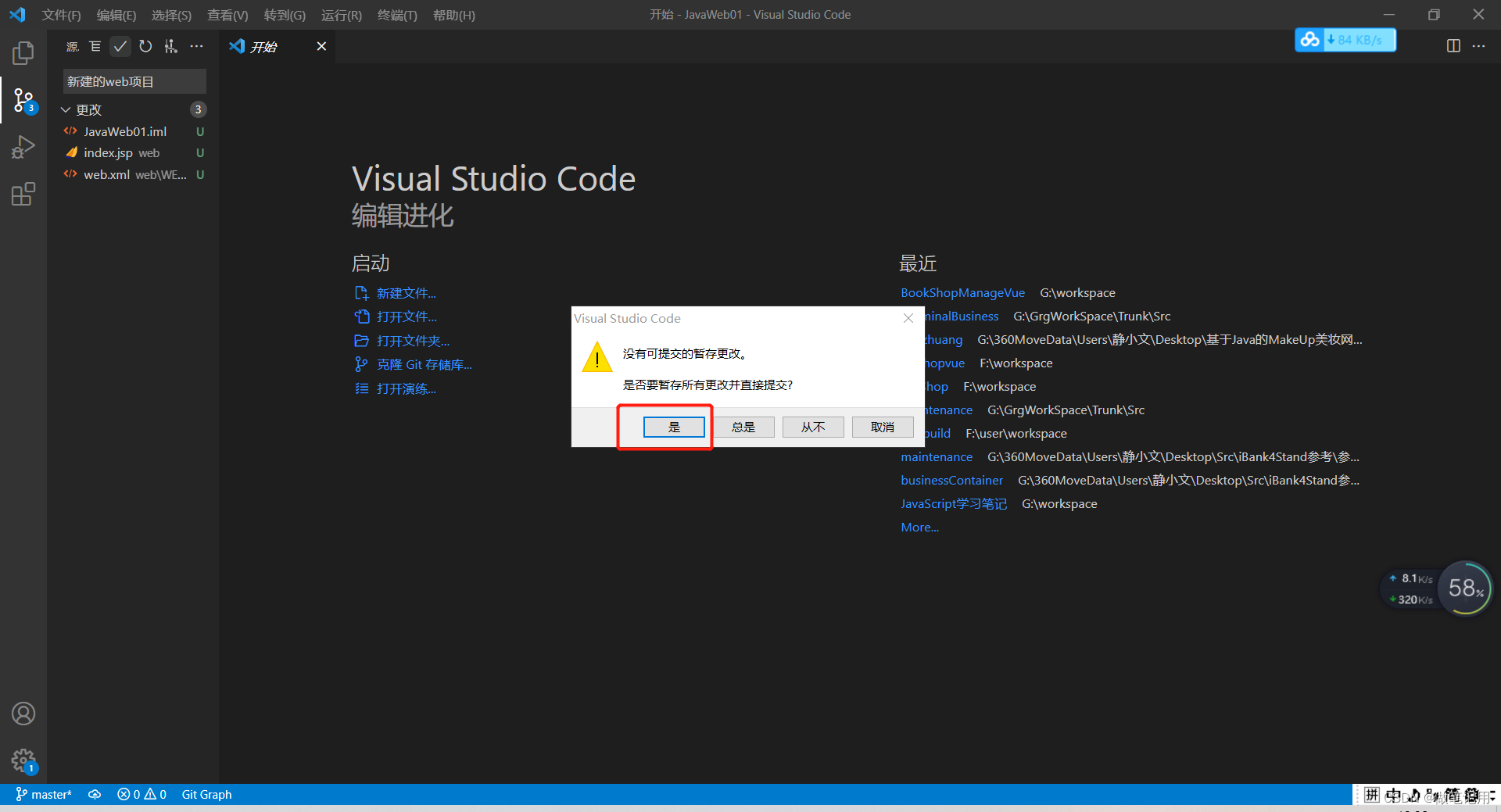The image size is (1501, 812).
Task: Click the cloud download speed widget
Action: click(x=1345, y=40)
